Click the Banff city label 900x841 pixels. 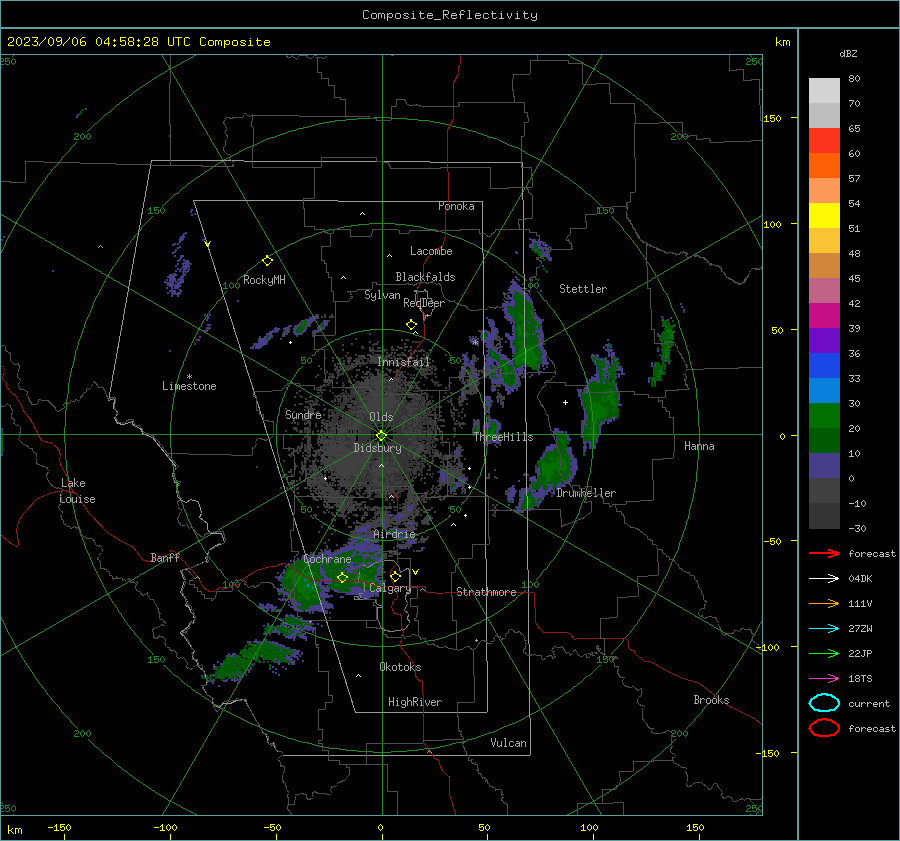pos(165,558)
